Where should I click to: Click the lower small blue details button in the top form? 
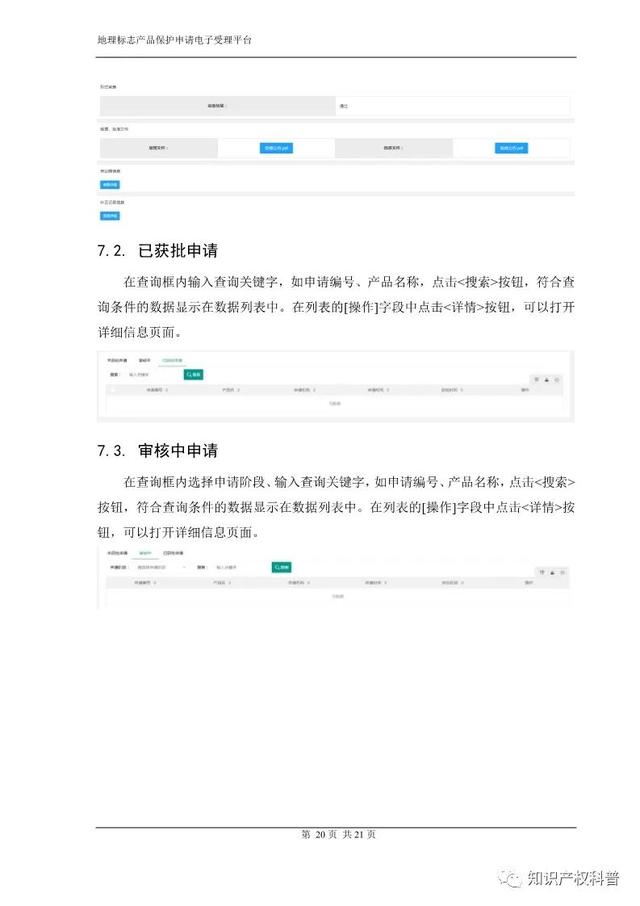pyautogui.click(x=110, y=216)
